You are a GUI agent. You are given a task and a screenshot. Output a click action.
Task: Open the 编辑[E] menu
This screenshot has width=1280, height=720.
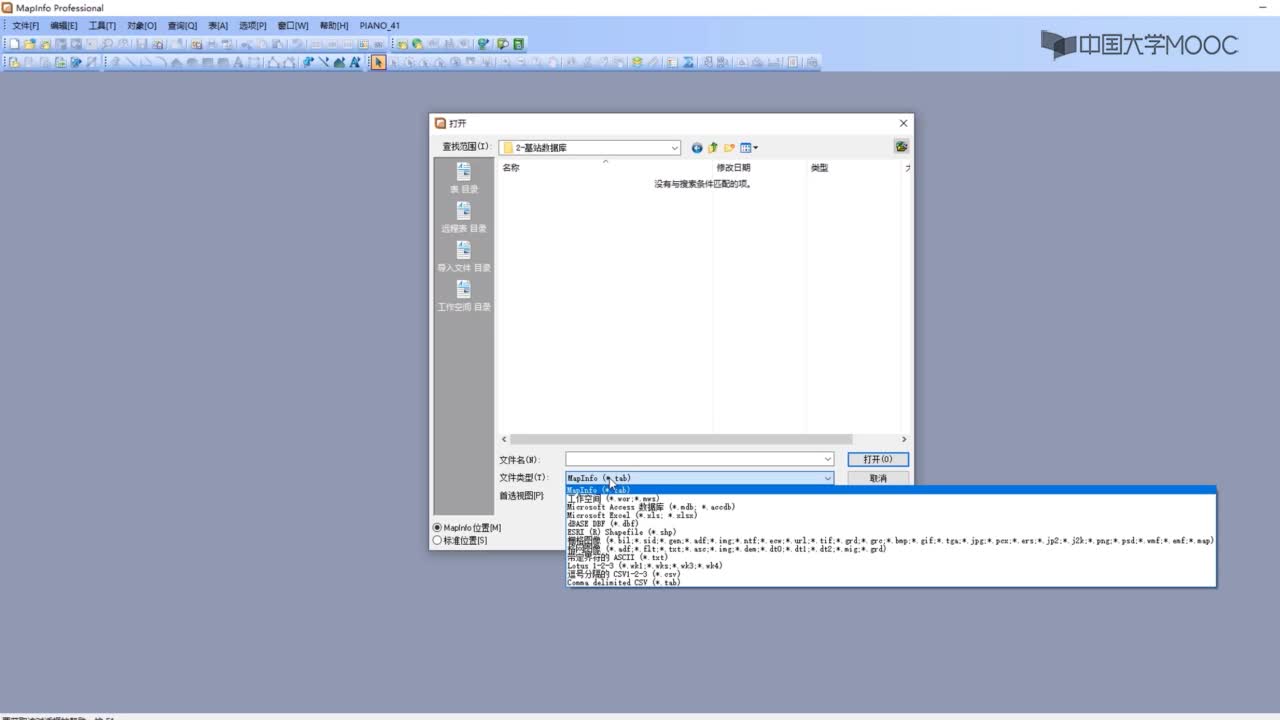click(64, 25)
